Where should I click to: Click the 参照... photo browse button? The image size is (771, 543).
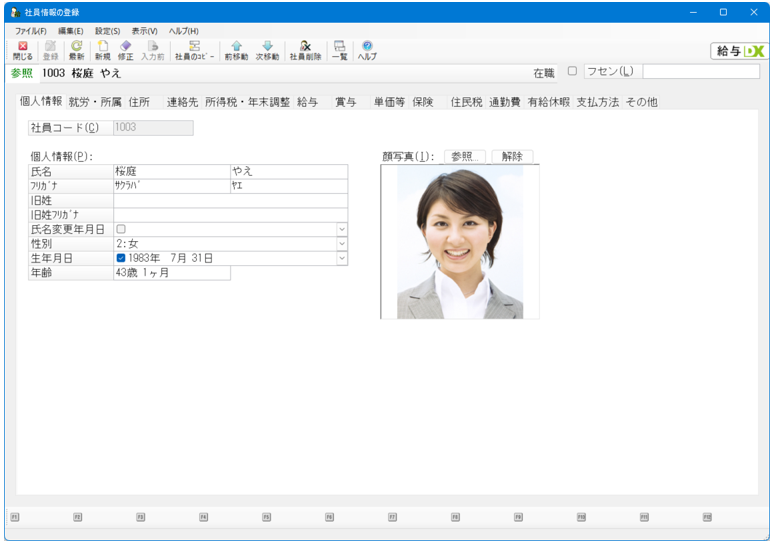[x=465, y=156]
